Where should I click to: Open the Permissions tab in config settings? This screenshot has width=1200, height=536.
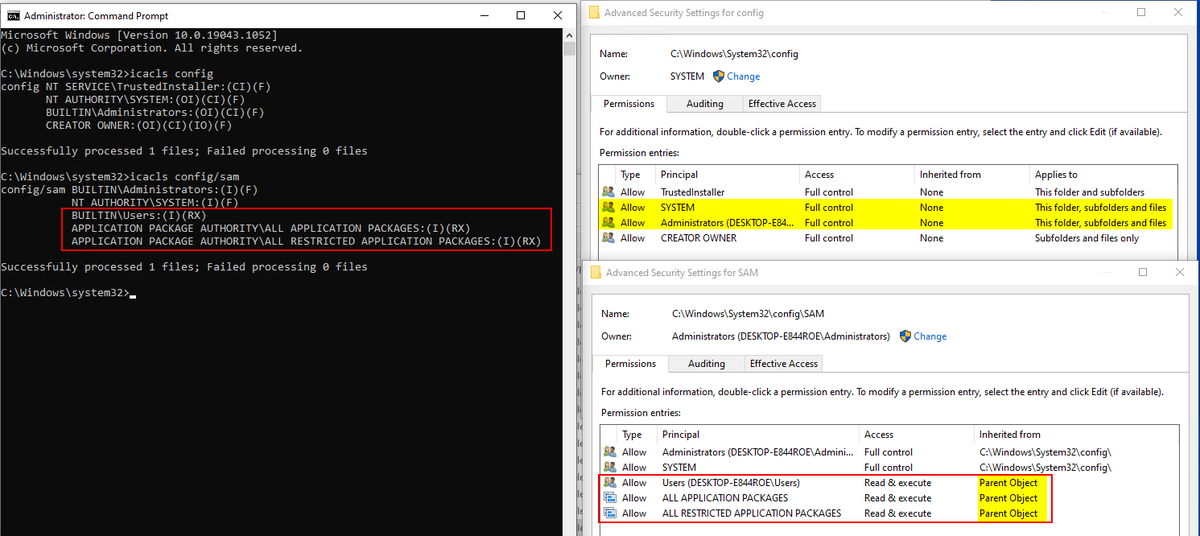pos(629,103)
